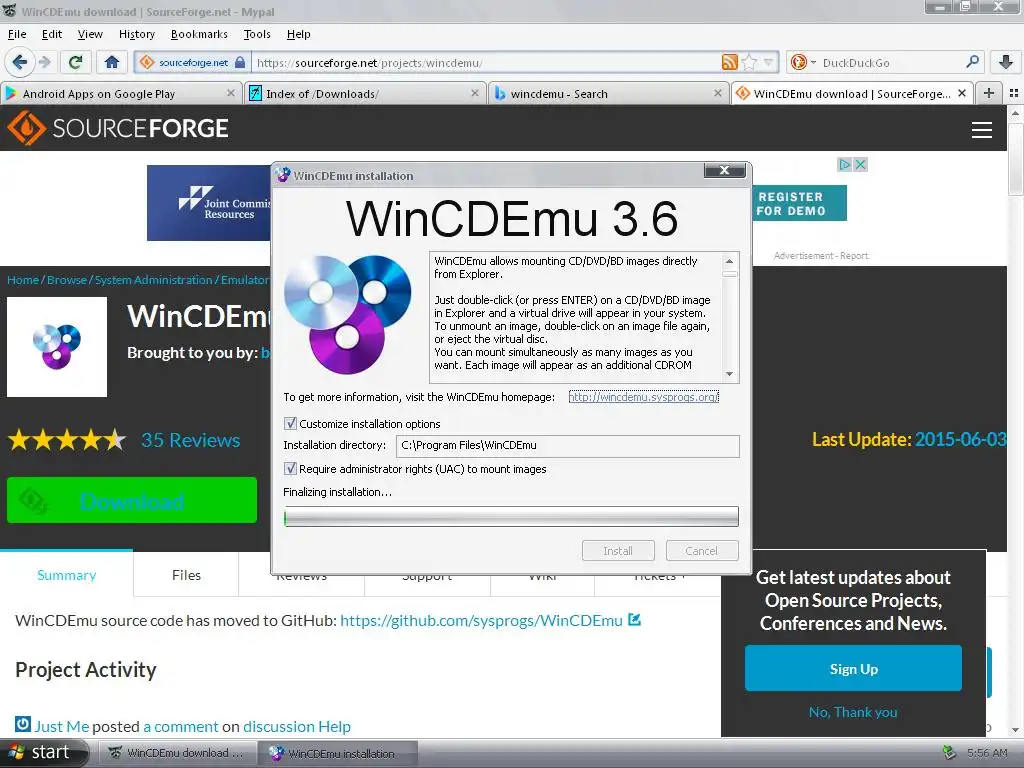
Task: Toggle Customize installation options checkbox
Action: click(x=291, y=423)
